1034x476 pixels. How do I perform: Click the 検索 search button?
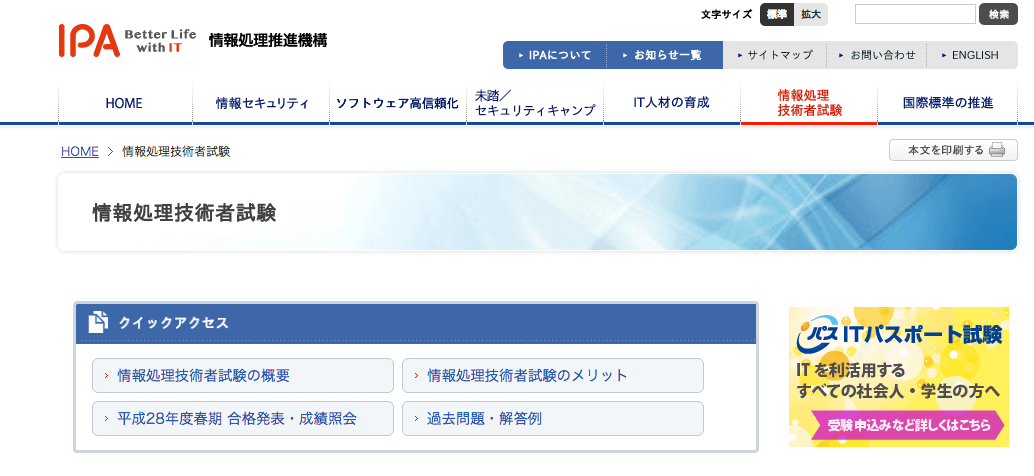coord(998,14)
